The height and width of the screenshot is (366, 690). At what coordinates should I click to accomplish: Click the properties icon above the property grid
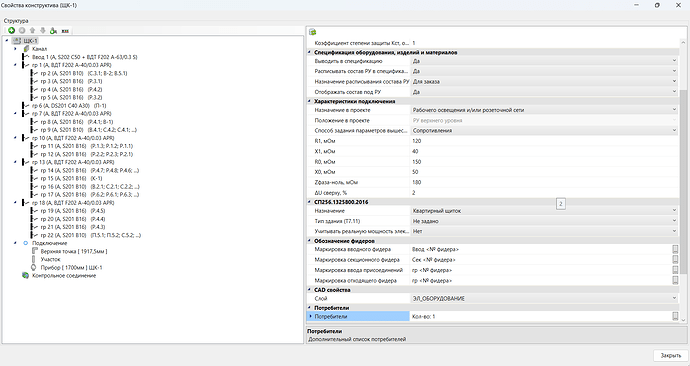point(312,32)
